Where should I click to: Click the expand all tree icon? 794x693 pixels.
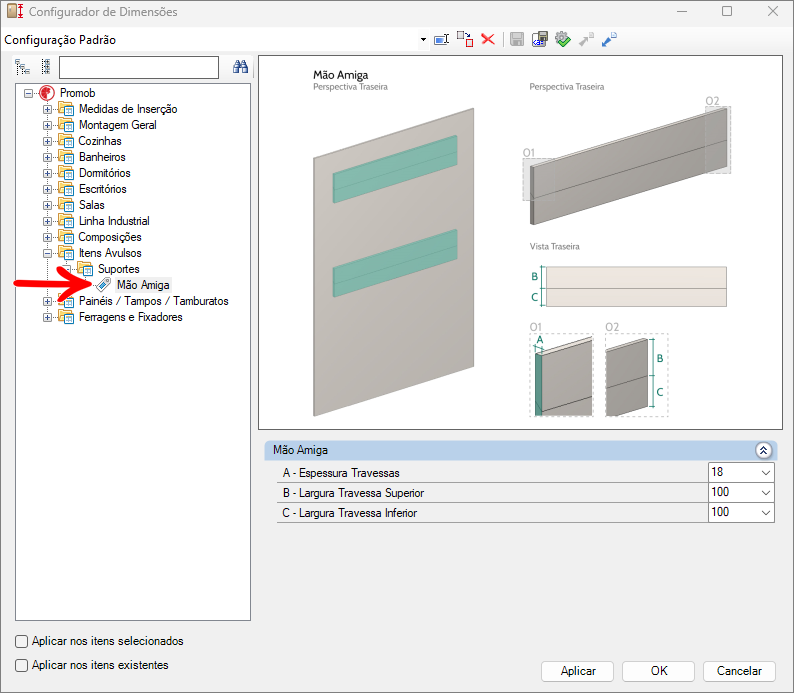tap(23, 67)
